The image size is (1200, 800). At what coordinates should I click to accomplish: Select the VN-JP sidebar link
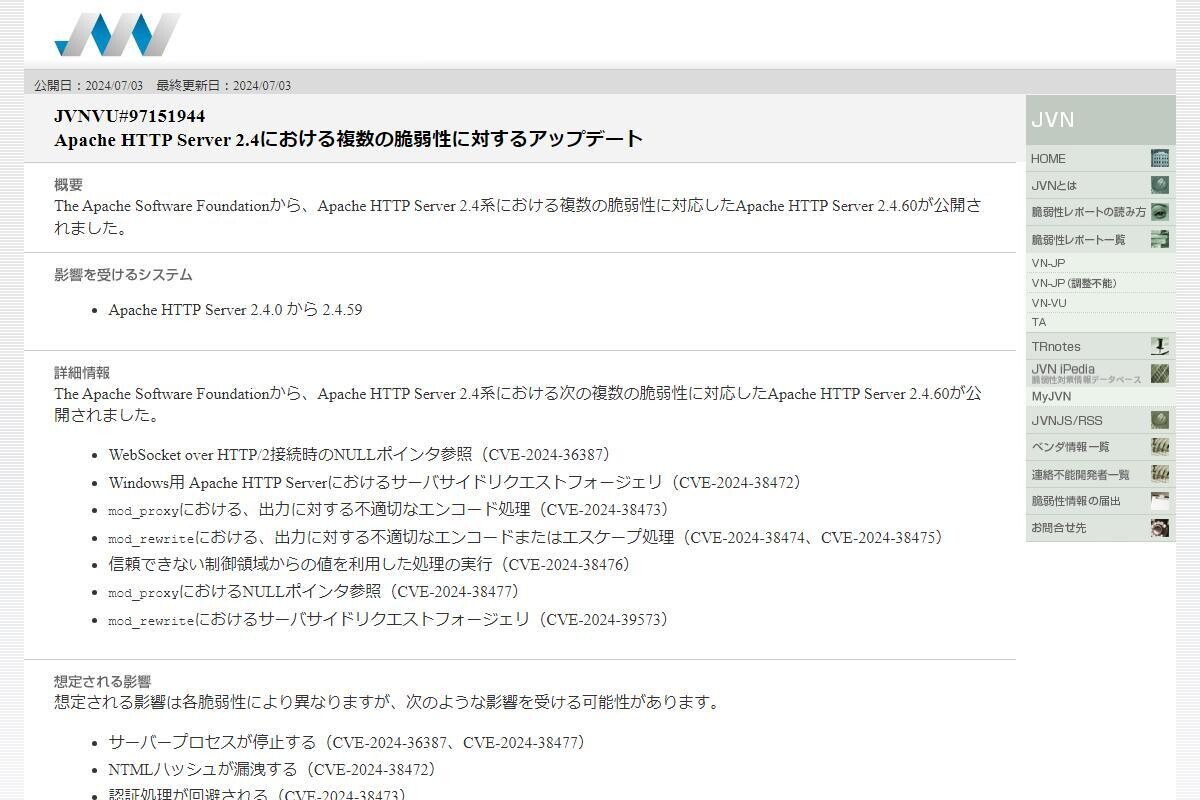(1048, 263)
